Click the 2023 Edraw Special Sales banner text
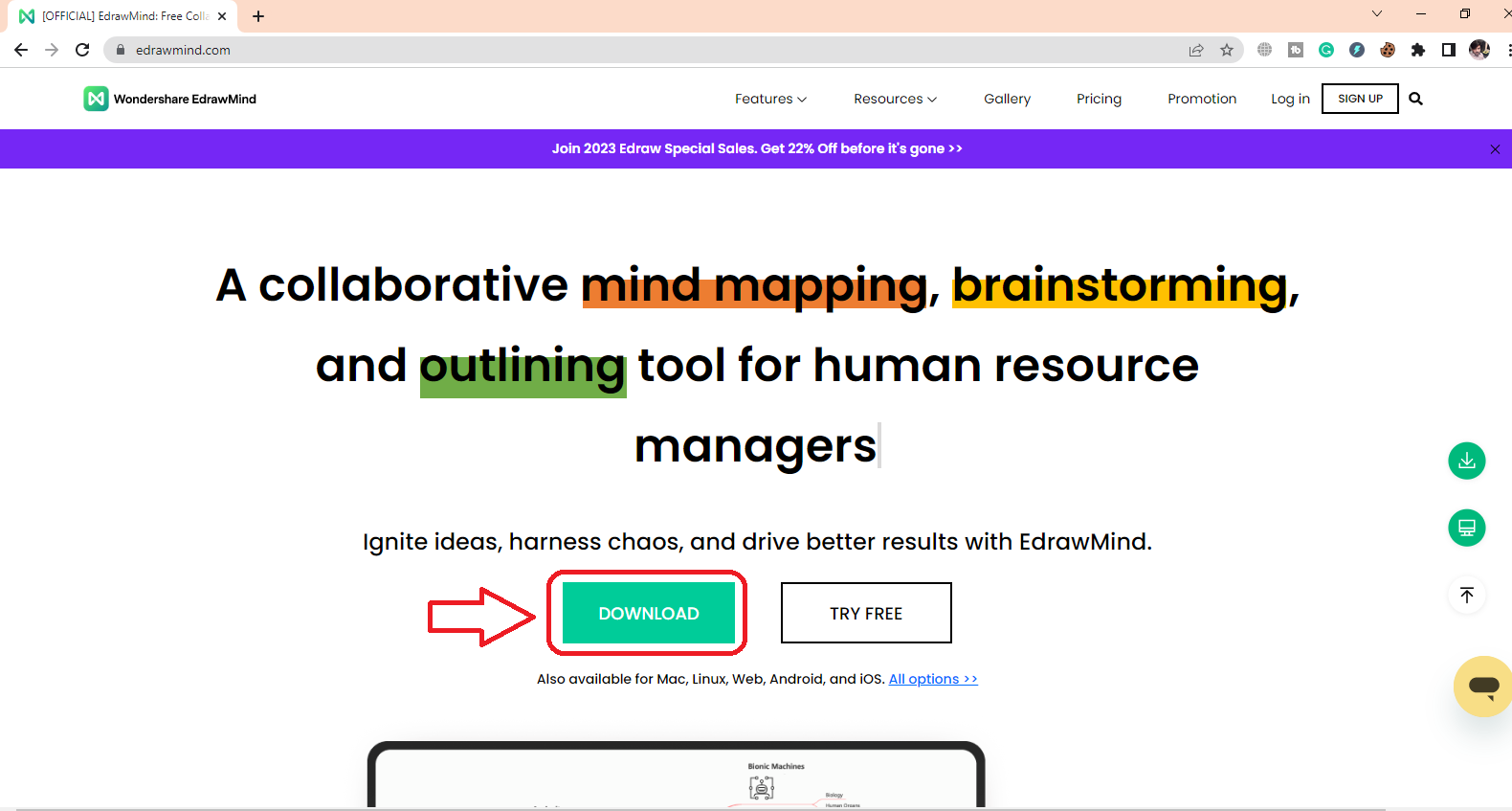The width and height of the screenshot is (1512, 811). click(x=757, y=148)
